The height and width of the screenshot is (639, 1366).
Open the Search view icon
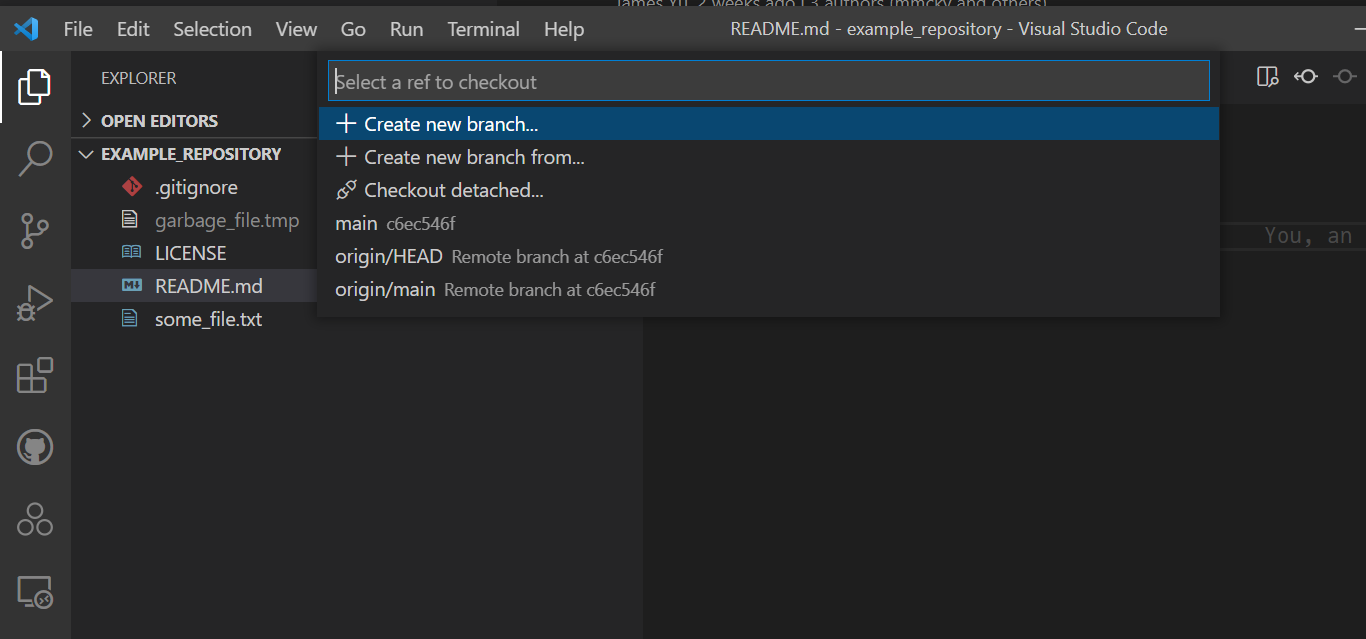(x=35, y=158)
